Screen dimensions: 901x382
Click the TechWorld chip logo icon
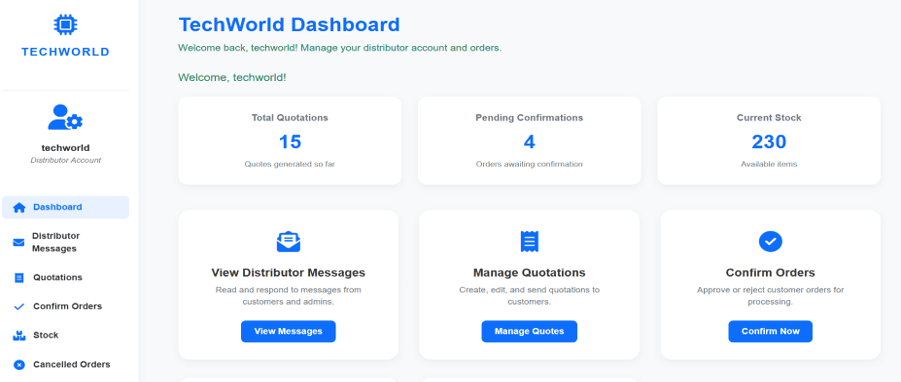pos(65,25)
